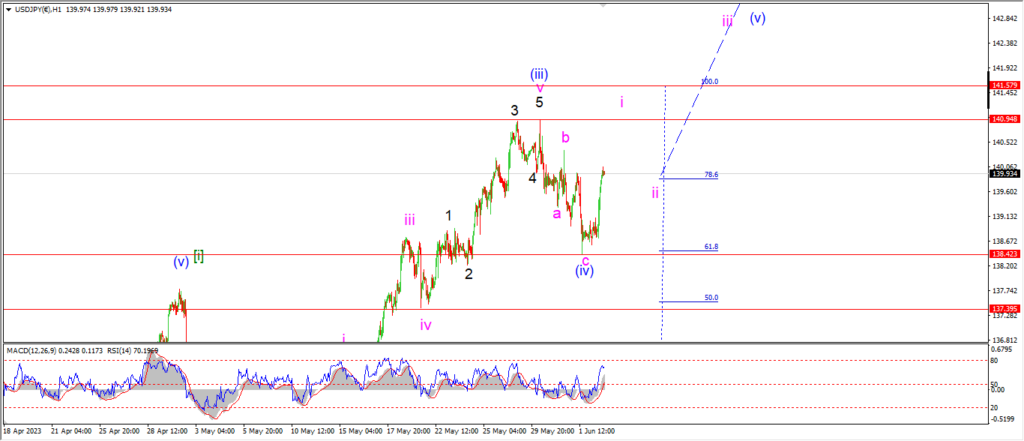Click the 61.8 Fibonacci level label
This screenshot has height=441, width=1024.
pyautogui.click(x=711, y=246)
